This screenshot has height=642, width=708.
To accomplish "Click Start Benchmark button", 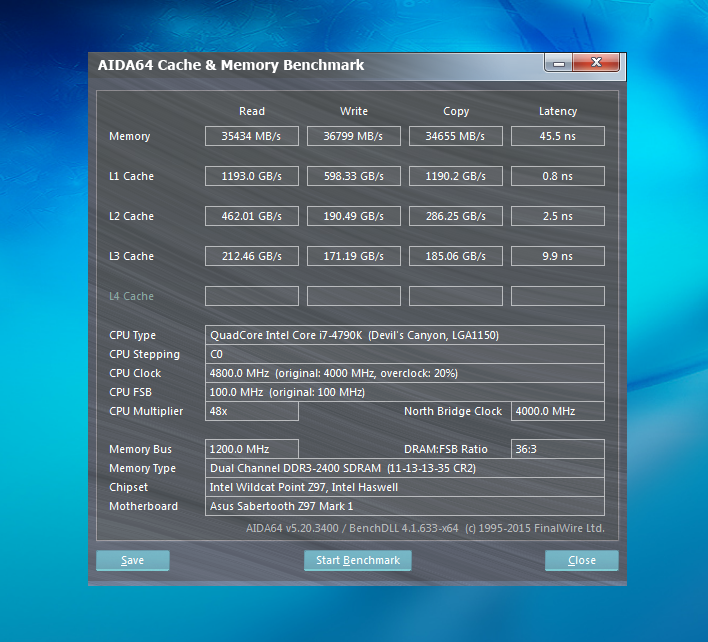I will [x=358, y=560].
